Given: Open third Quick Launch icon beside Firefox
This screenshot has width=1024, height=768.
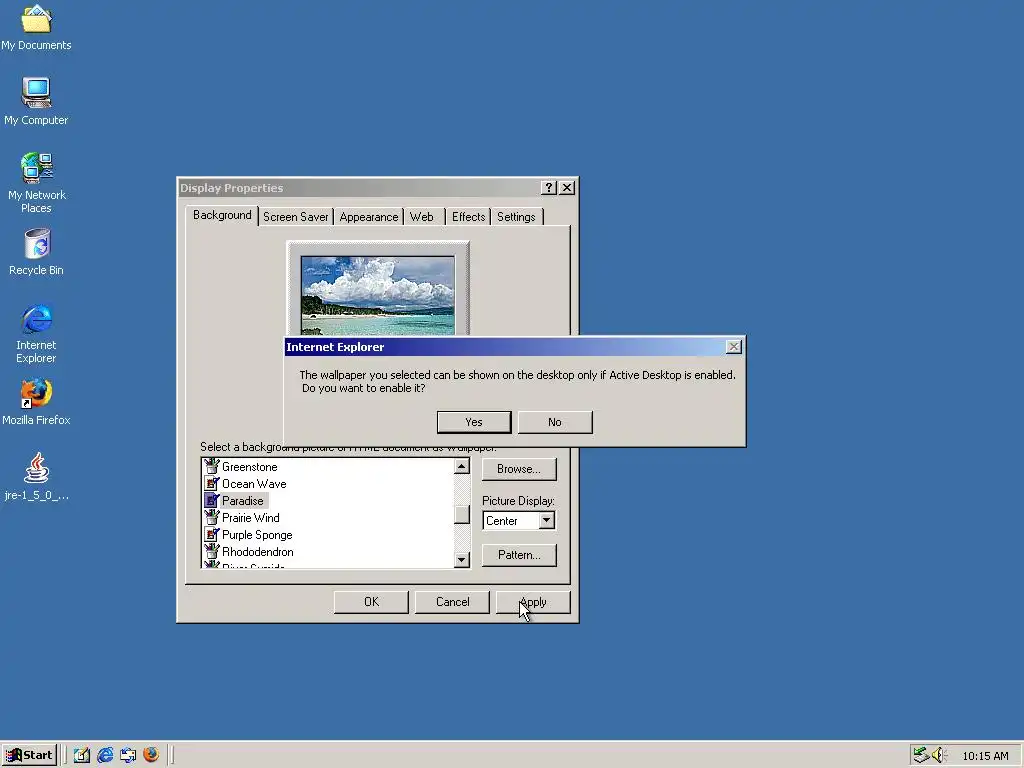Looking at the screenshot, I should tap(128, 755).
